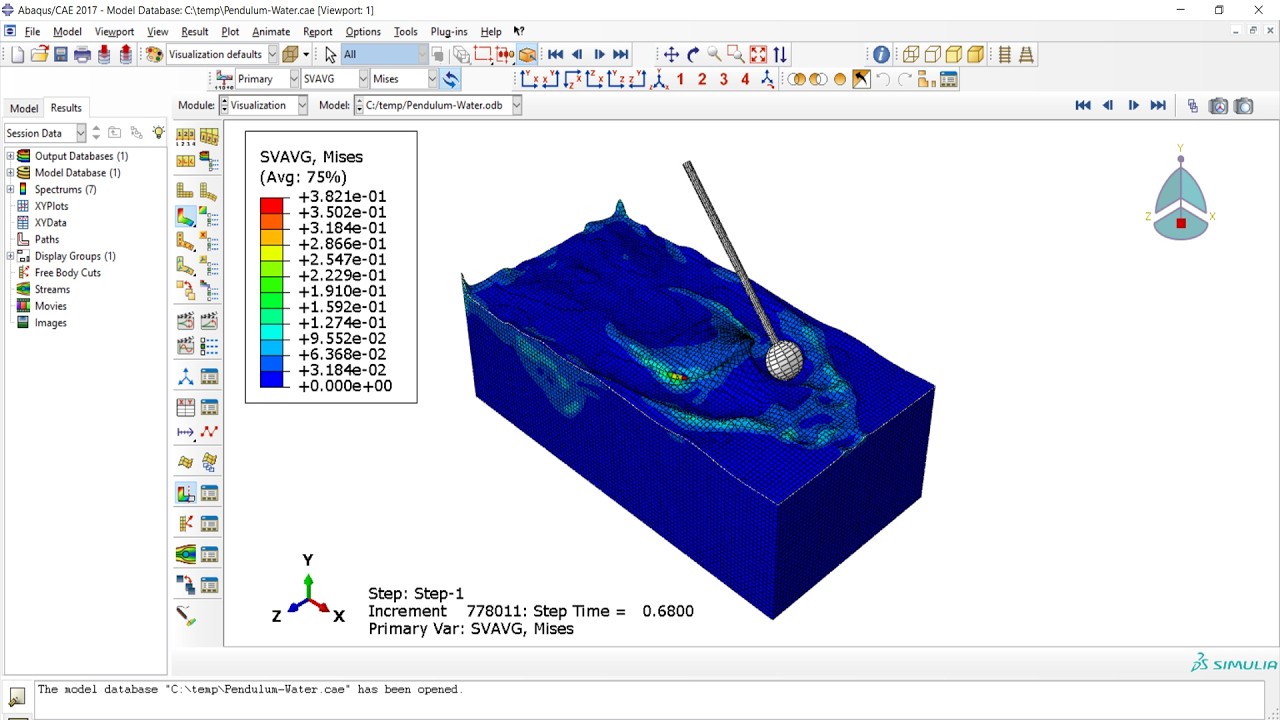Switch to the Model tab
Viewport: 1280px width, 720px height.
[x=24, y=108]
